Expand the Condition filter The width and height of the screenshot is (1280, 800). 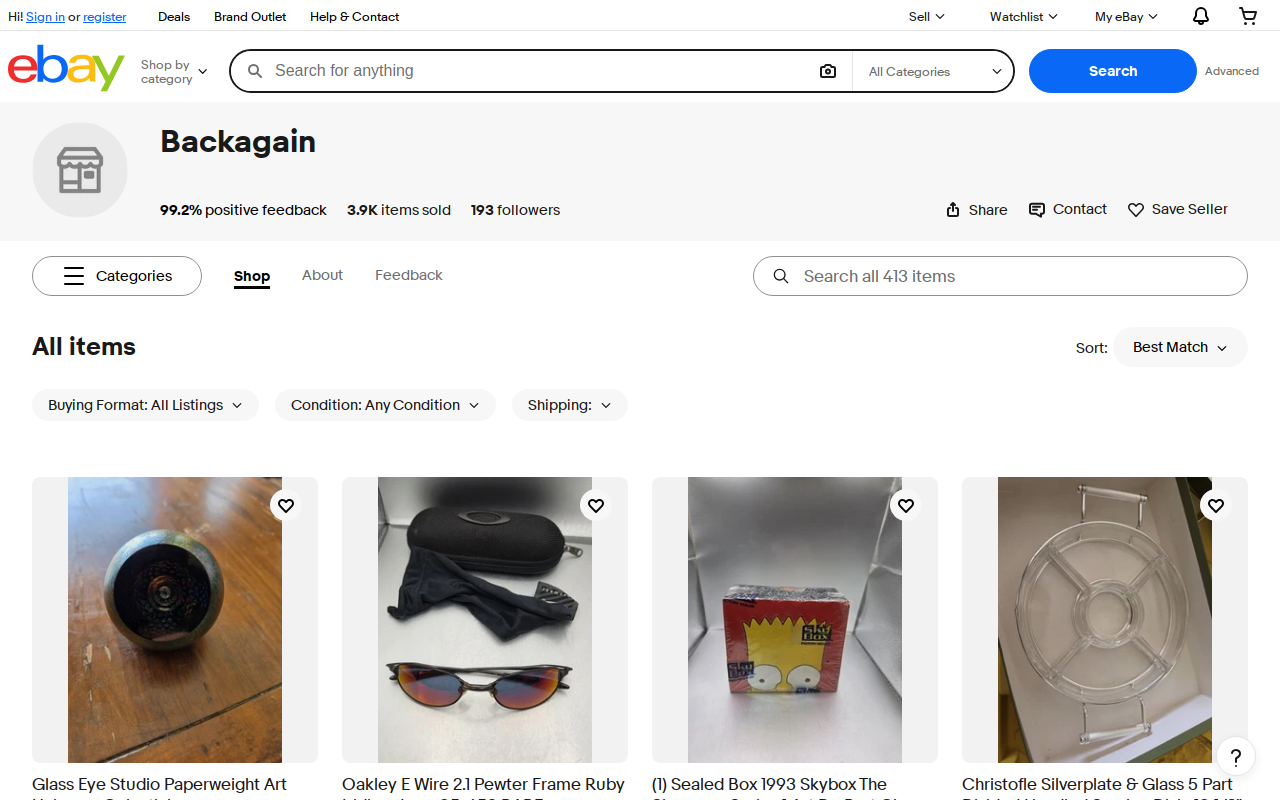[x=385, y=405]
